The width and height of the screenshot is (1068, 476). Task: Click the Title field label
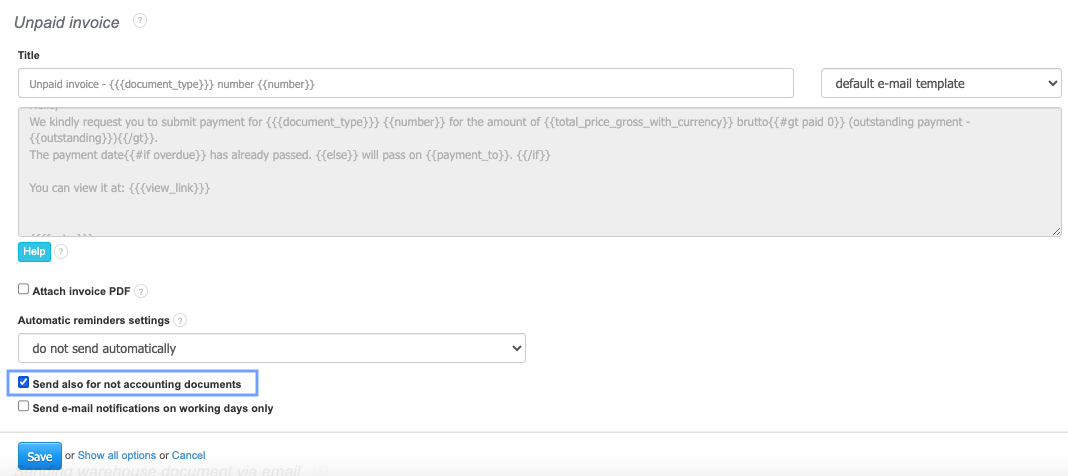click(x=29, y=55)
